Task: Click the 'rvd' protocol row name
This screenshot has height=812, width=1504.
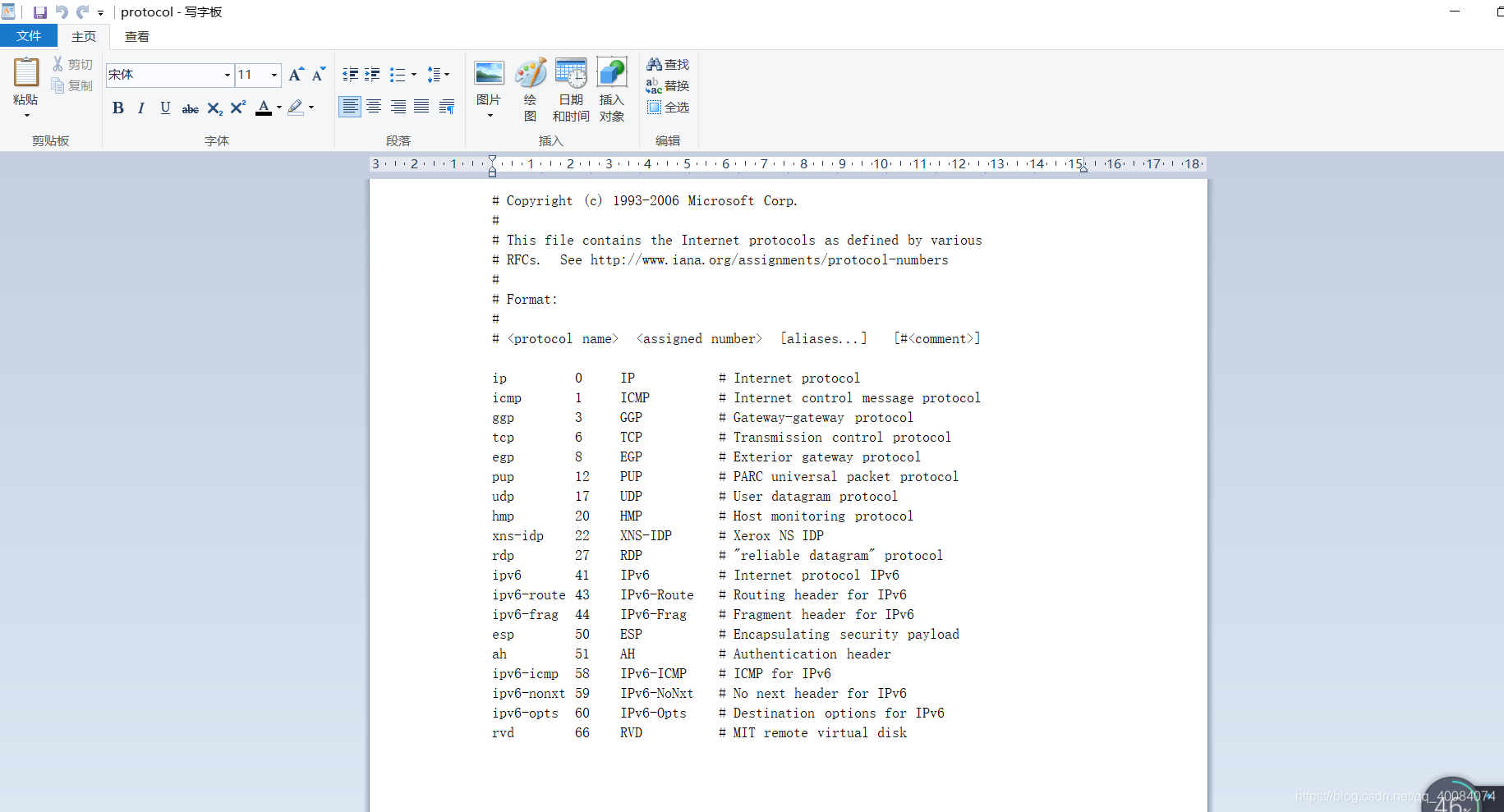Action: coord(503,733)
